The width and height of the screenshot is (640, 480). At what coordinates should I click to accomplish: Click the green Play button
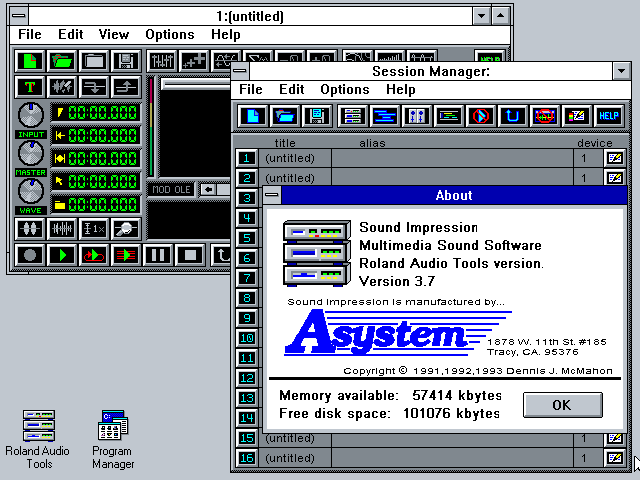tap(62, 256)
